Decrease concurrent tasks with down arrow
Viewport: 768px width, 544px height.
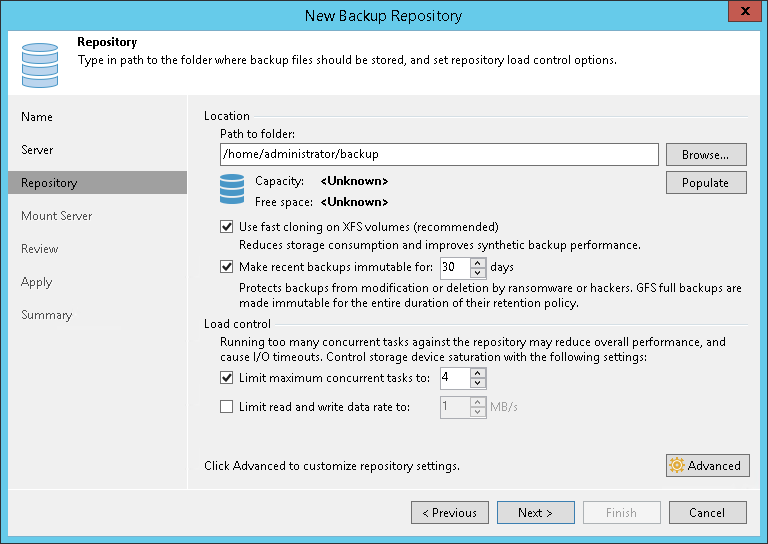click(x=478, y=383)
